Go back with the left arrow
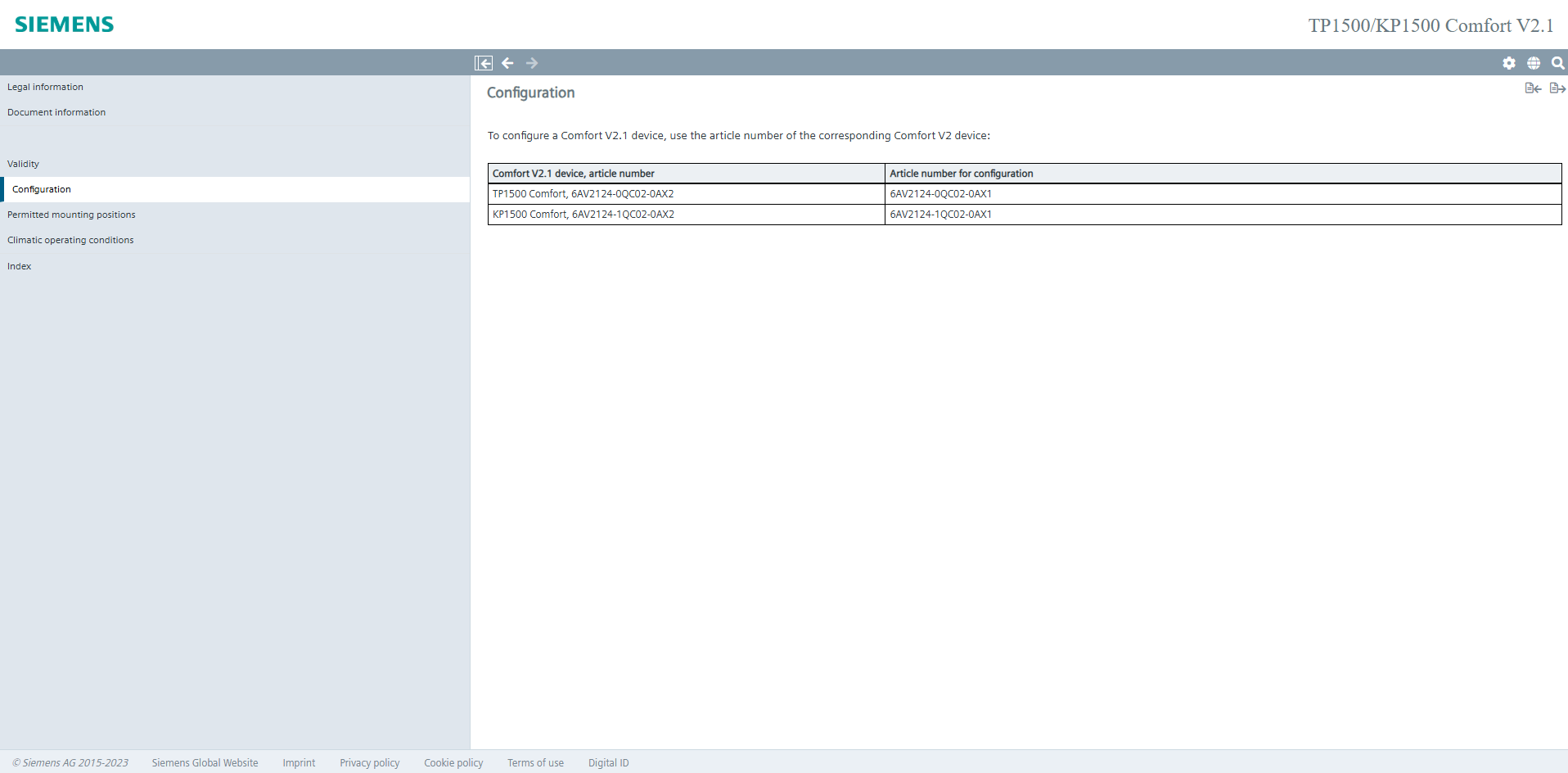Image resolution: width=1568 pixels, height=773 pixels. pyautogui.click(x=507, y=63)
